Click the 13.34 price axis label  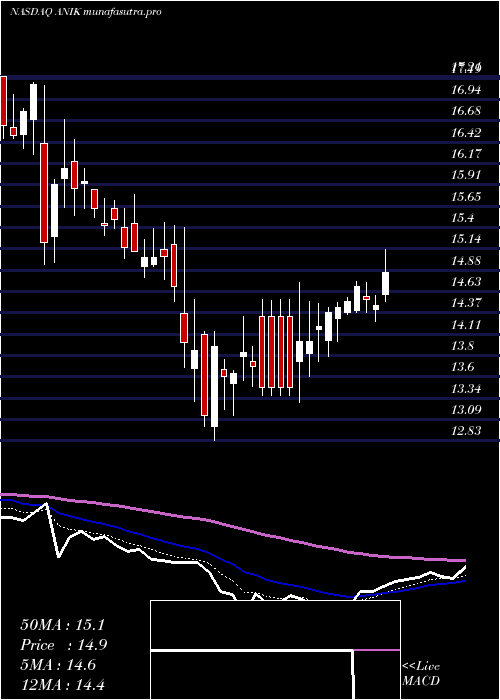466,389
